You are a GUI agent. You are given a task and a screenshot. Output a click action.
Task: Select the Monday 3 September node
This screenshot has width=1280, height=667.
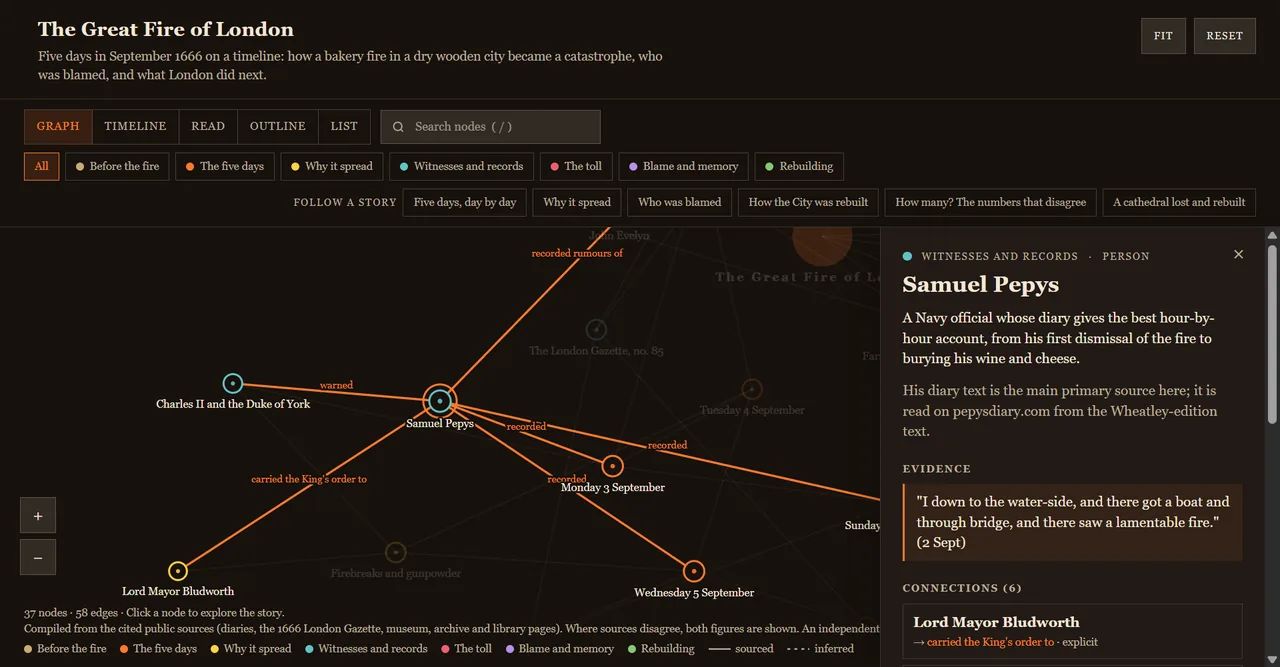coord(613,466)
